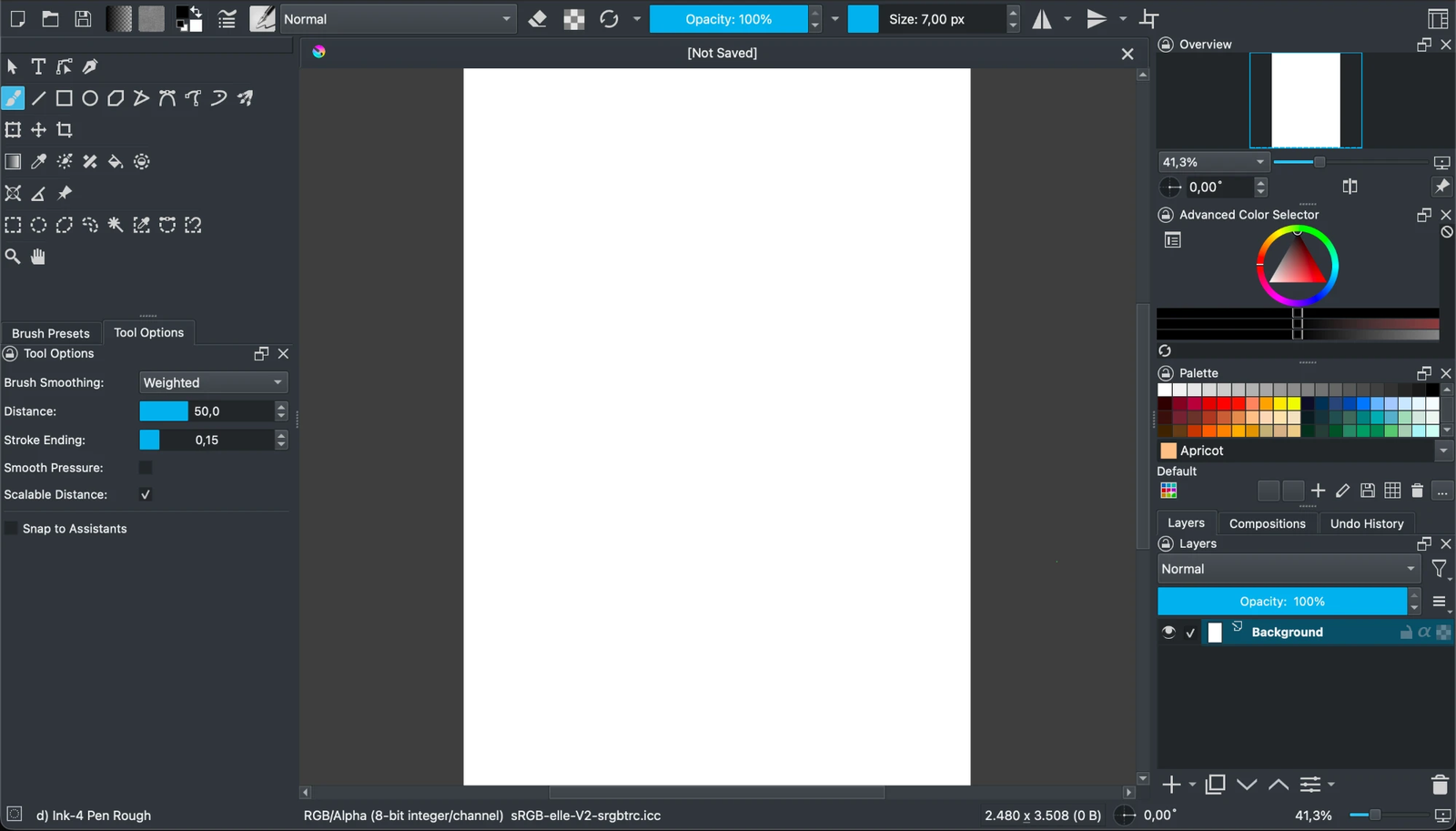Click the Measure tool
The width and height of the screenshot is (1456, 831).
point(38,194)
